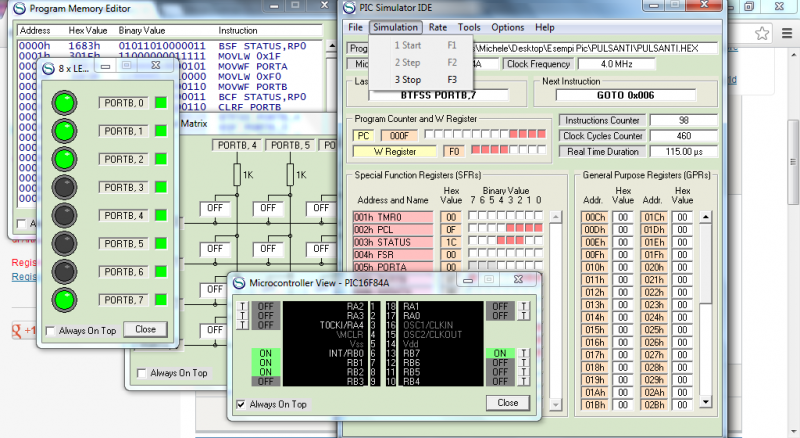Click the Microcontroller View title bar icon

click(x=239, y=283)
